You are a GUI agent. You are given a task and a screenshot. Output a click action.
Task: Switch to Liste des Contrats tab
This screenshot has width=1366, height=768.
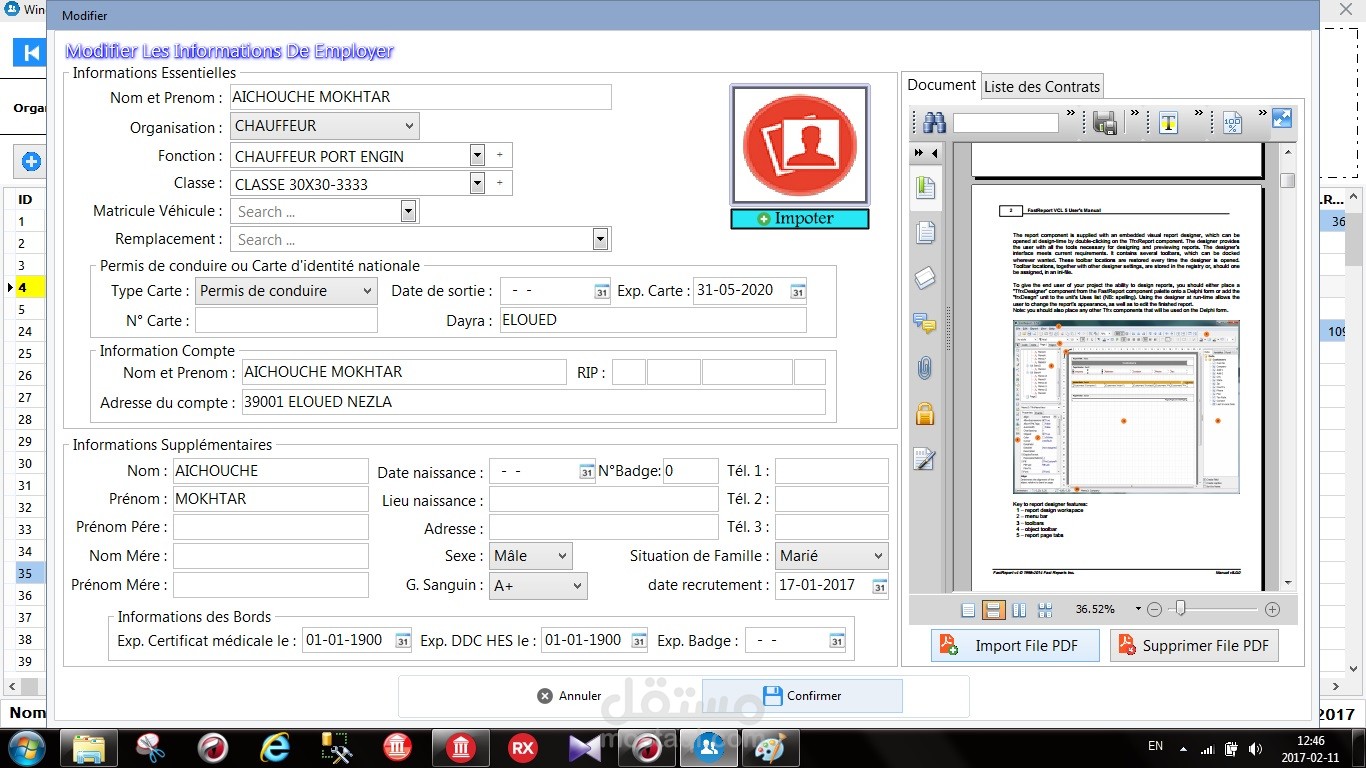1042,87
